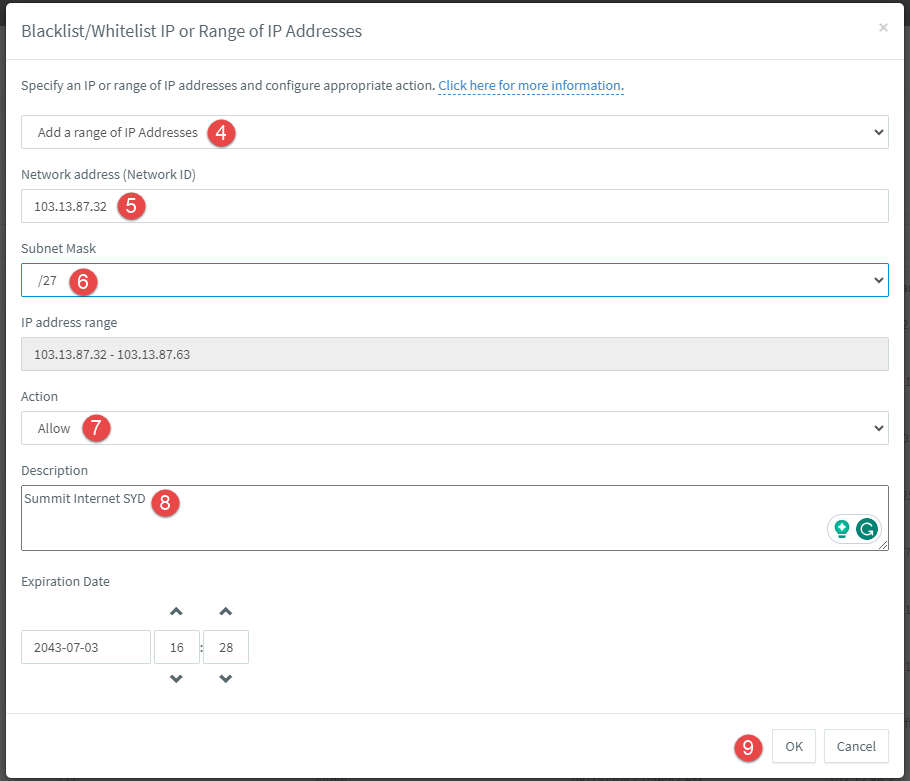910x781 pixels.
Task: Click the minutes field showing 28
Action: (226, 647)
